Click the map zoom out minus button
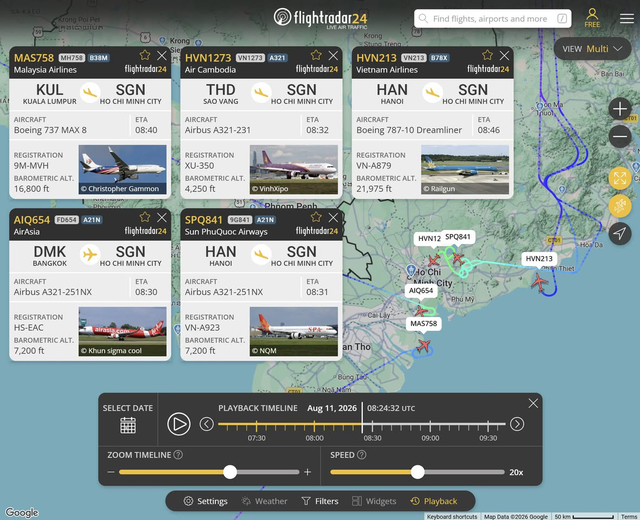This screenshot has height=520, width=640. pyautogui.click(x=620, y=136)
